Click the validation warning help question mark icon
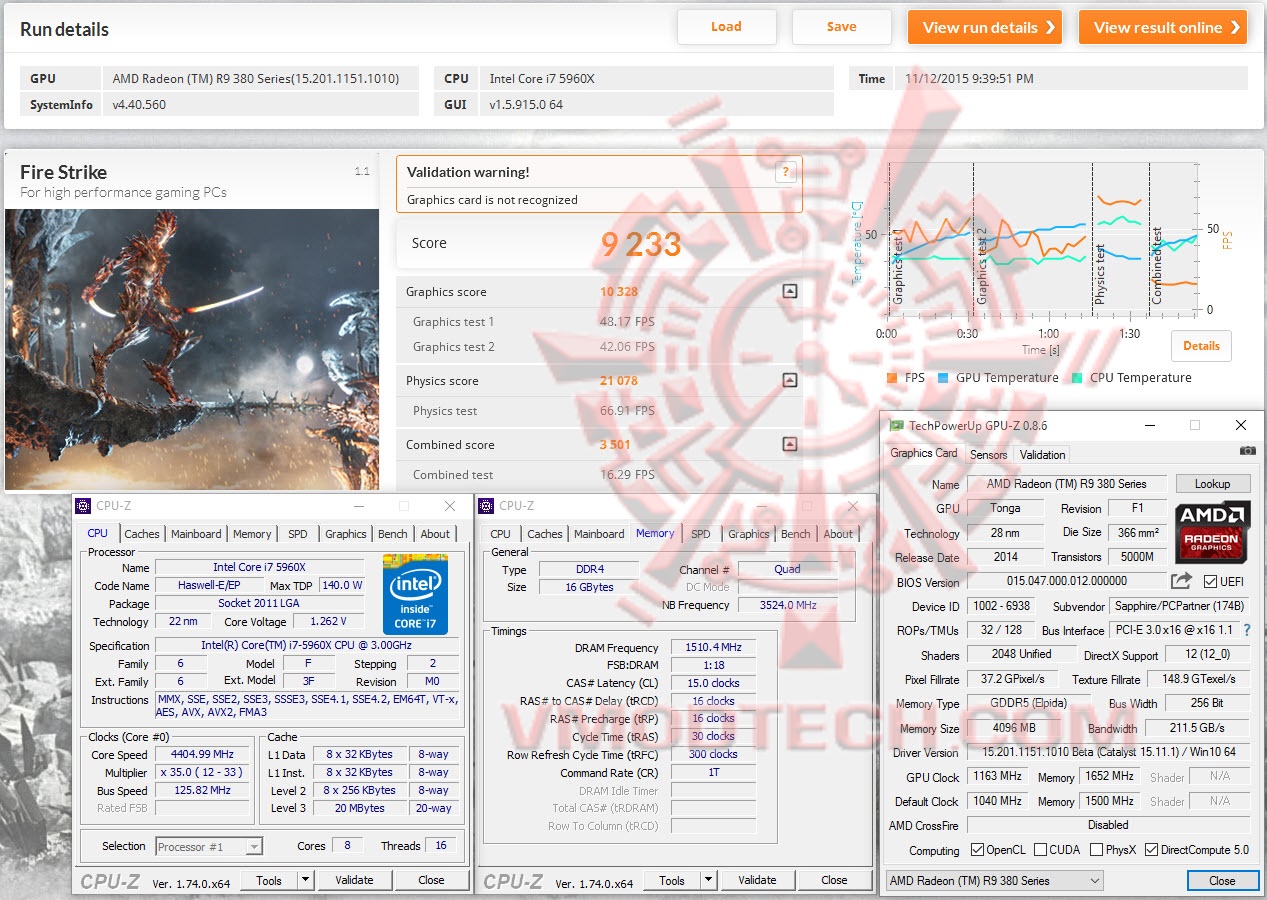 tap(786, 172)
